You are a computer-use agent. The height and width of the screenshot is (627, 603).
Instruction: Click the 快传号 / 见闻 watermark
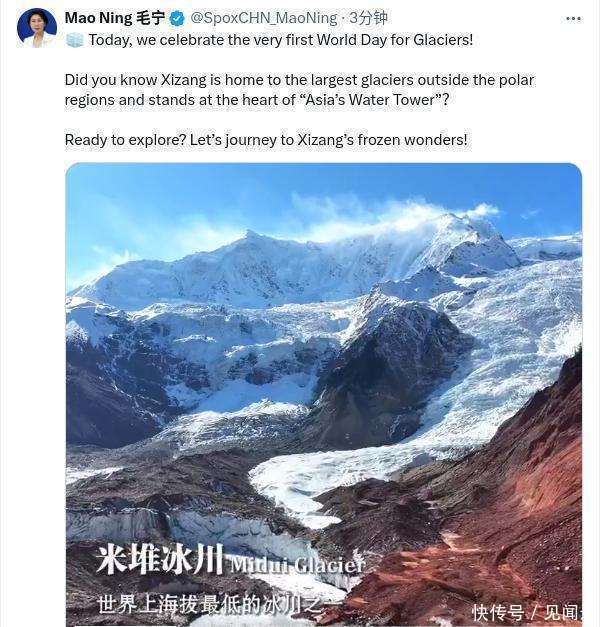point(526,613)
